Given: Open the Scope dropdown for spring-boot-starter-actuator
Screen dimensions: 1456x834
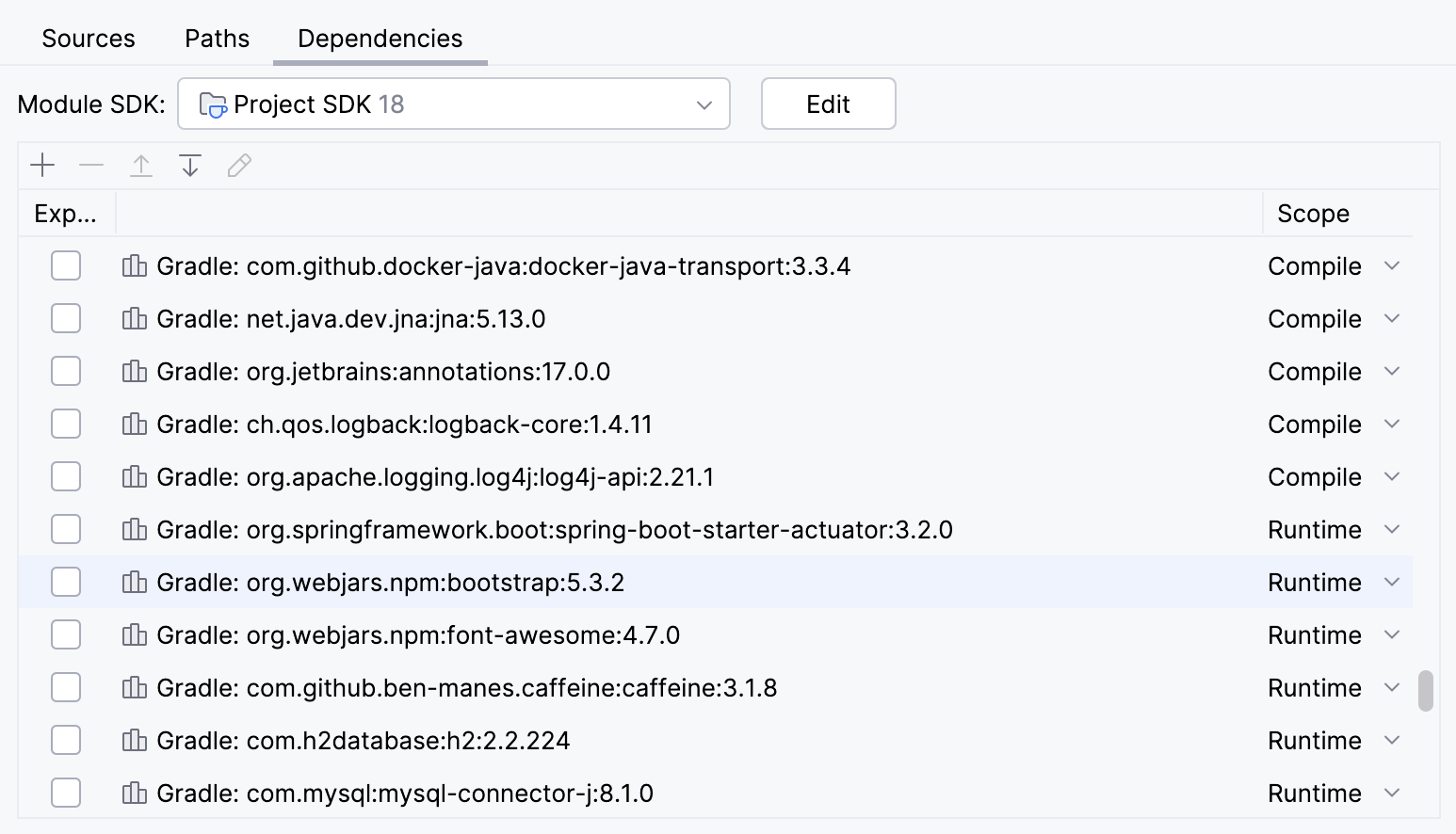Looking at the screenshot, I should (1392, 529).
